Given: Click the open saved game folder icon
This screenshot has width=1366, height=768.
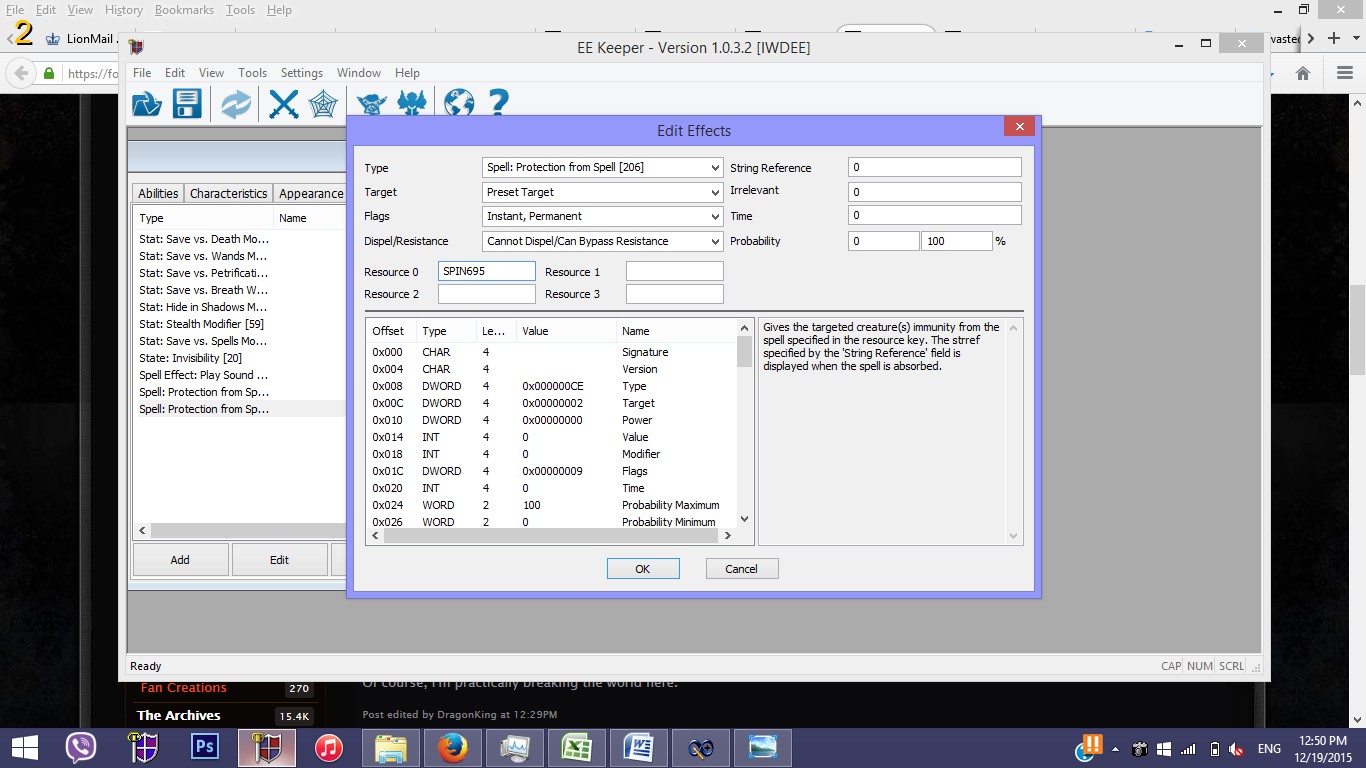Looking at the screenshot, I should (x=147, y=103).
